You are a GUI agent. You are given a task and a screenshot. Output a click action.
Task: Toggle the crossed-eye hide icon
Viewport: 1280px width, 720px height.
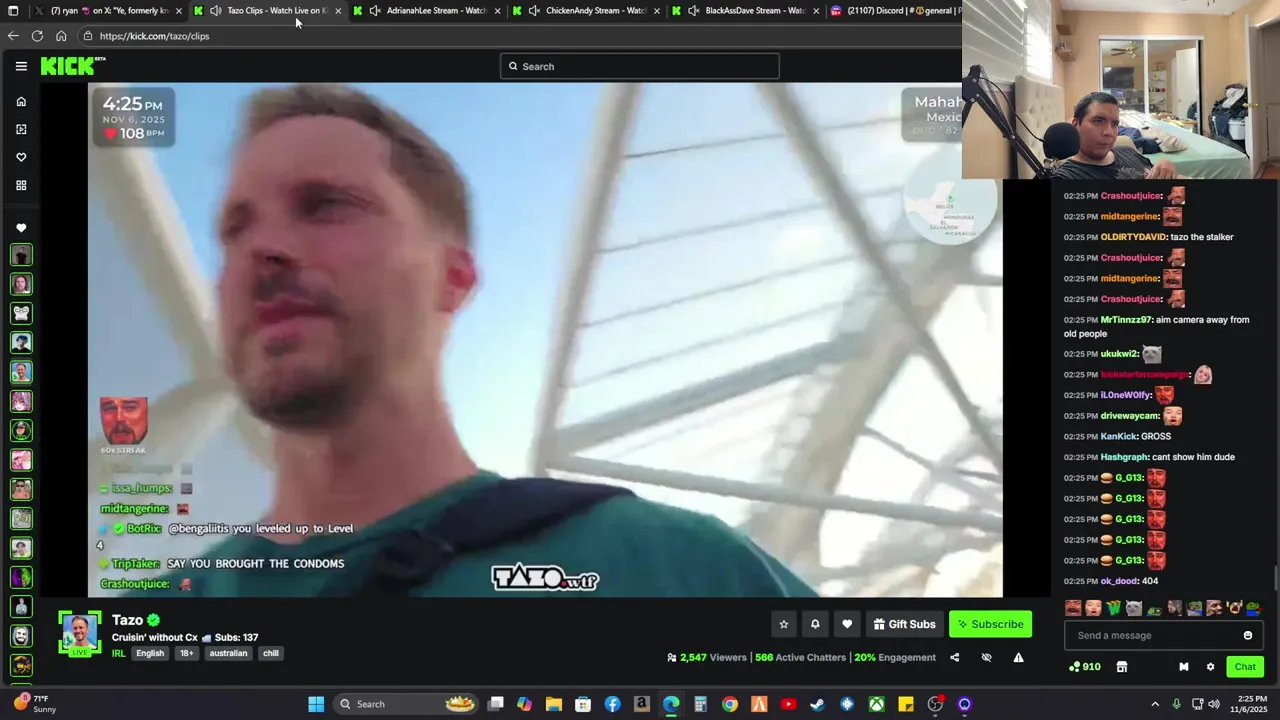(986, 657)
